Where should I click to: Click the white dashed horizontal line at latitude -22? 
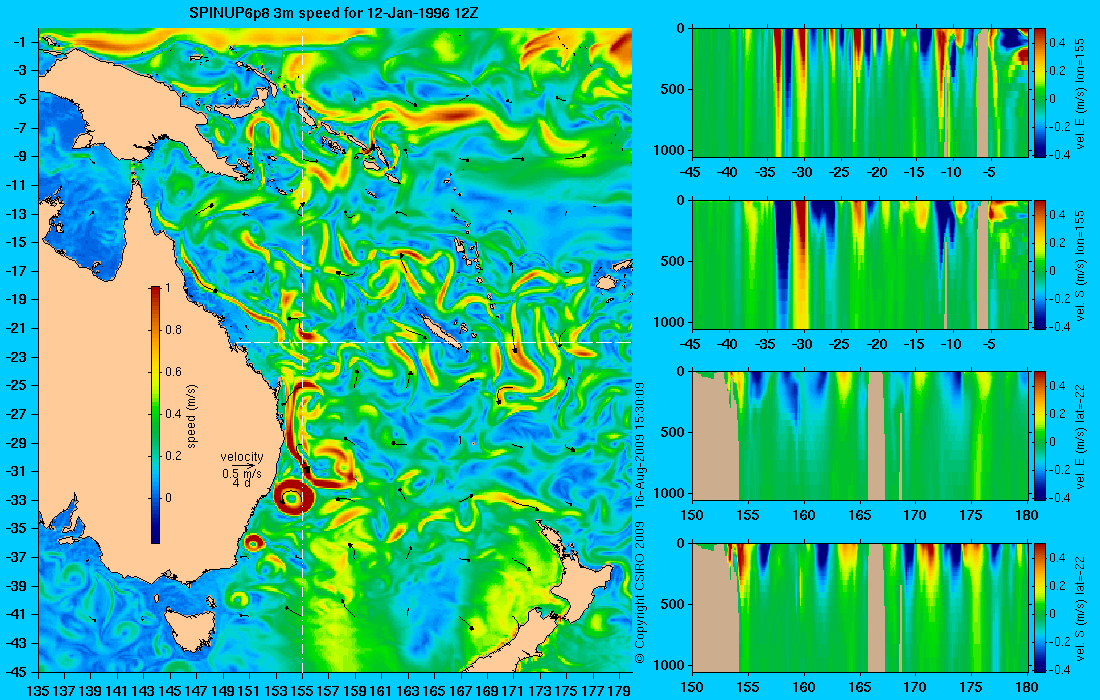point(435,342)
